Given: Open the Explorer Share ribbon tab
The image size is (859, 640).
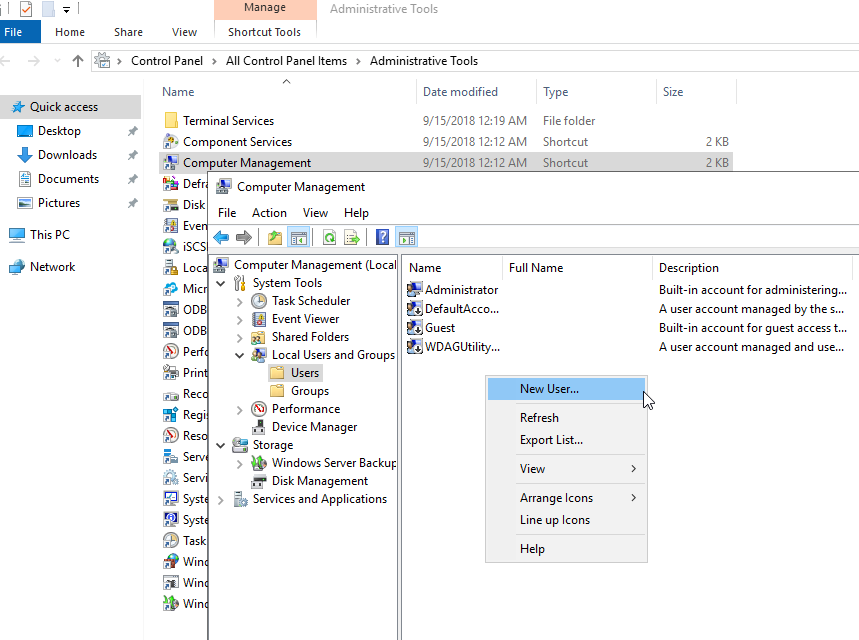Looking at the screenshot, I should tap(128, 32).
